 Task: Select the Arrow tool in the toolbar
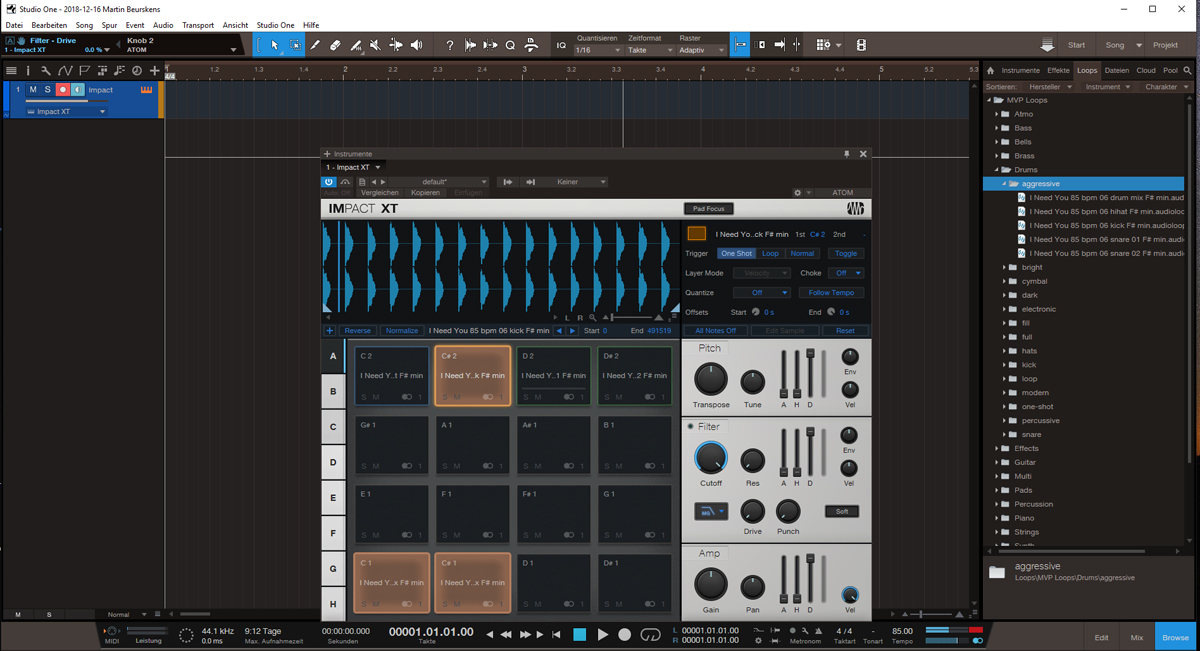275,45
